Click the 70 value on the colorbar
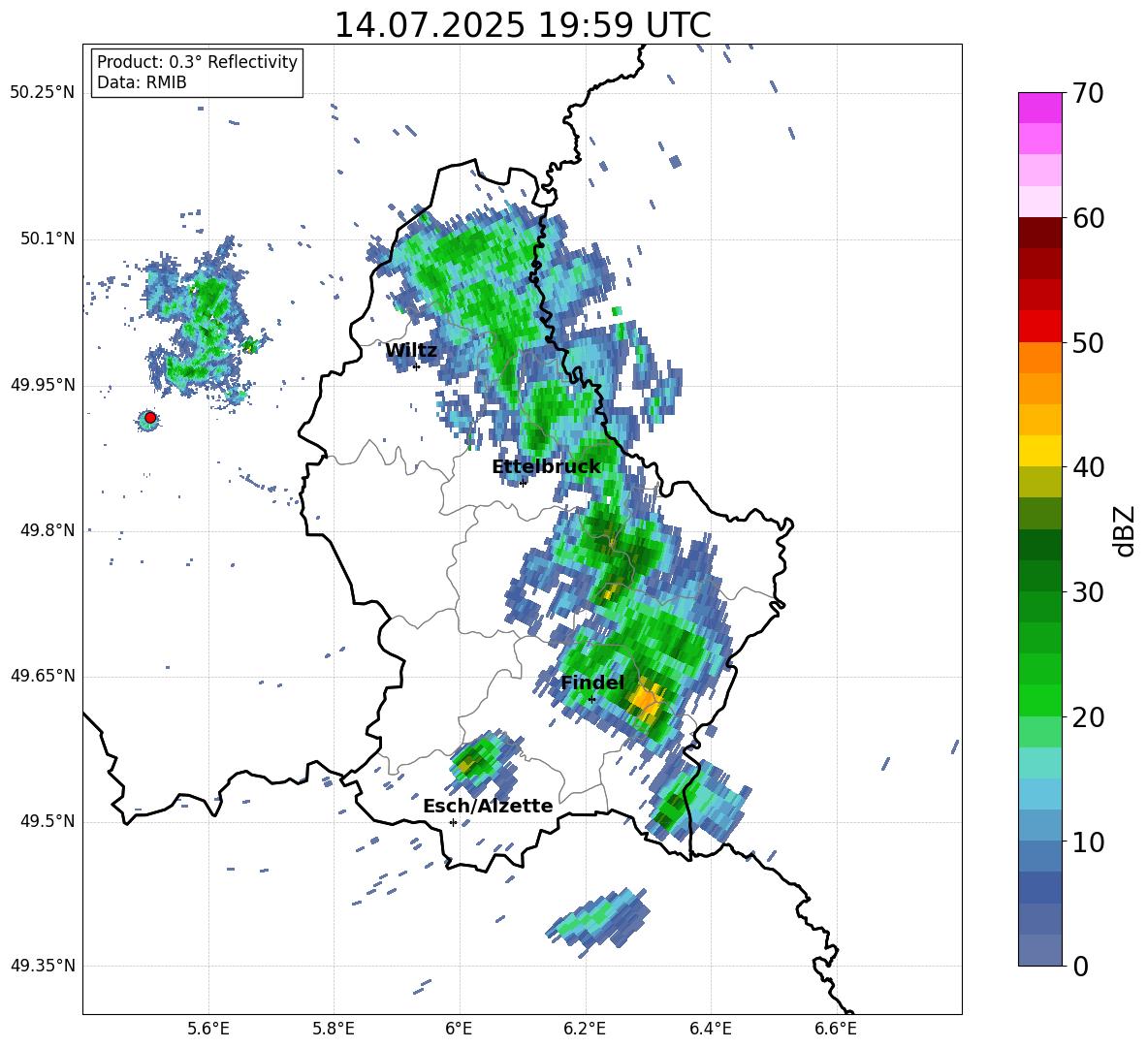 (1089, 93)
